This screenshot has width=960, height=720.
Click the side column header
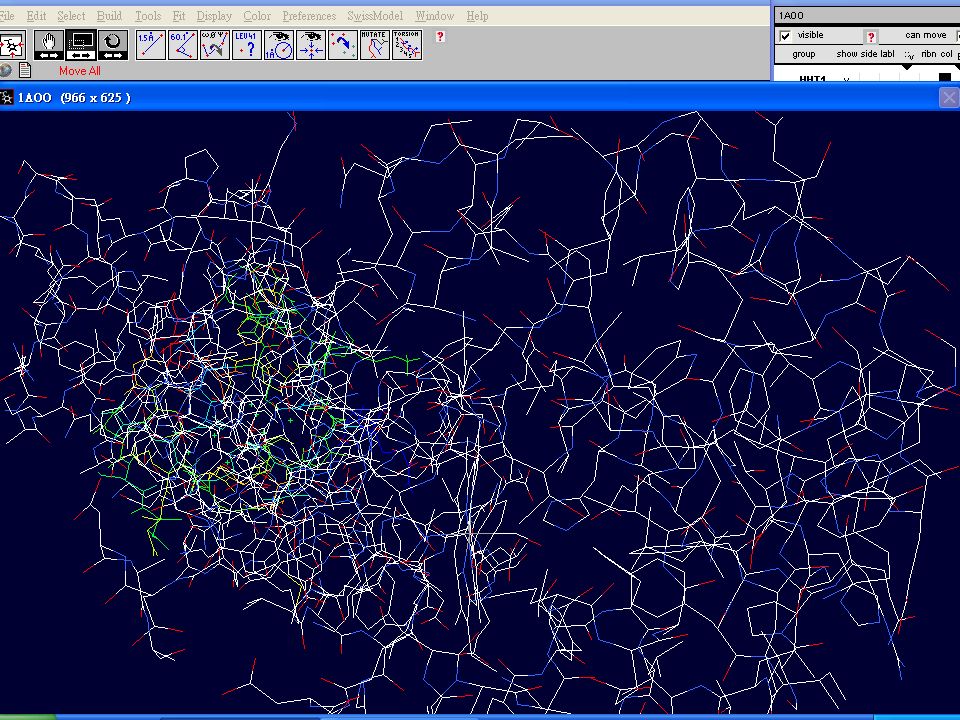869,54
